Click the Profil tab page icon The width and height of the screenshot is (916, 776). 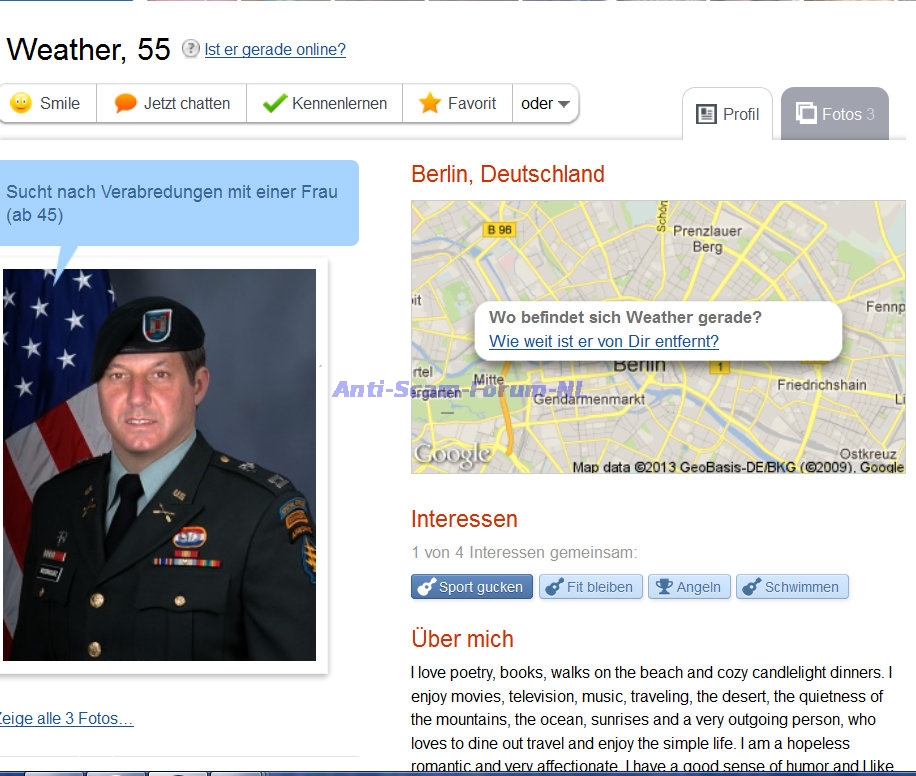coord(706,114)
